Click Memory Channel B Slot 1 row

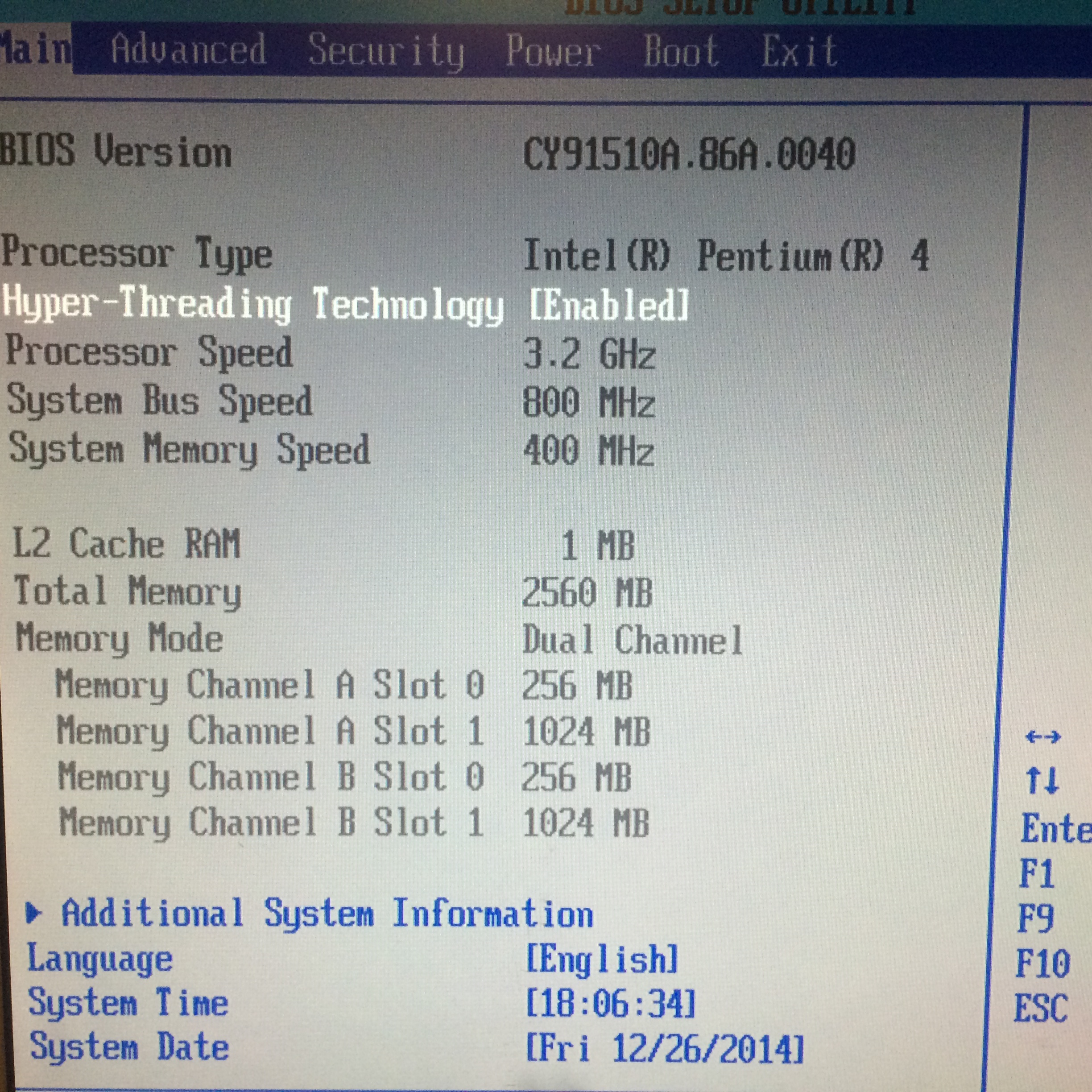(354, 823)
